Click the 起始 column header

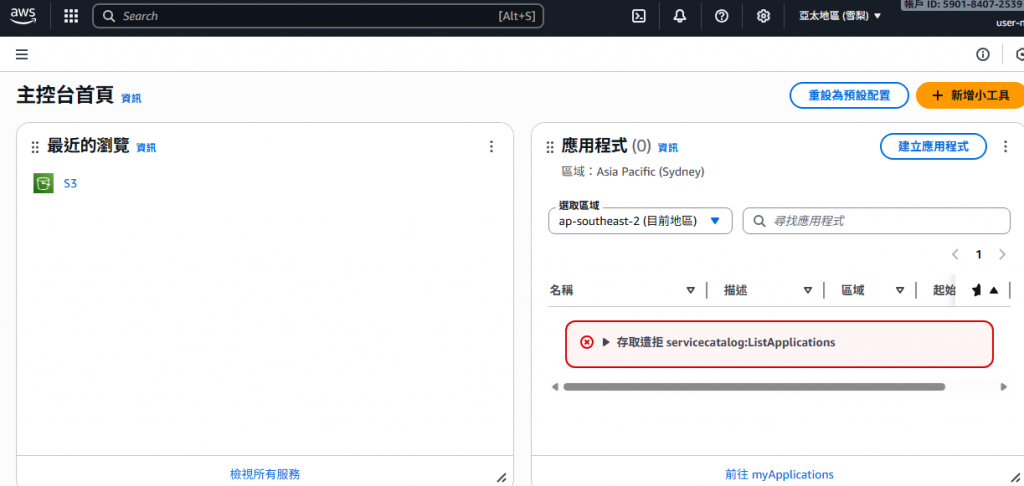944,291
